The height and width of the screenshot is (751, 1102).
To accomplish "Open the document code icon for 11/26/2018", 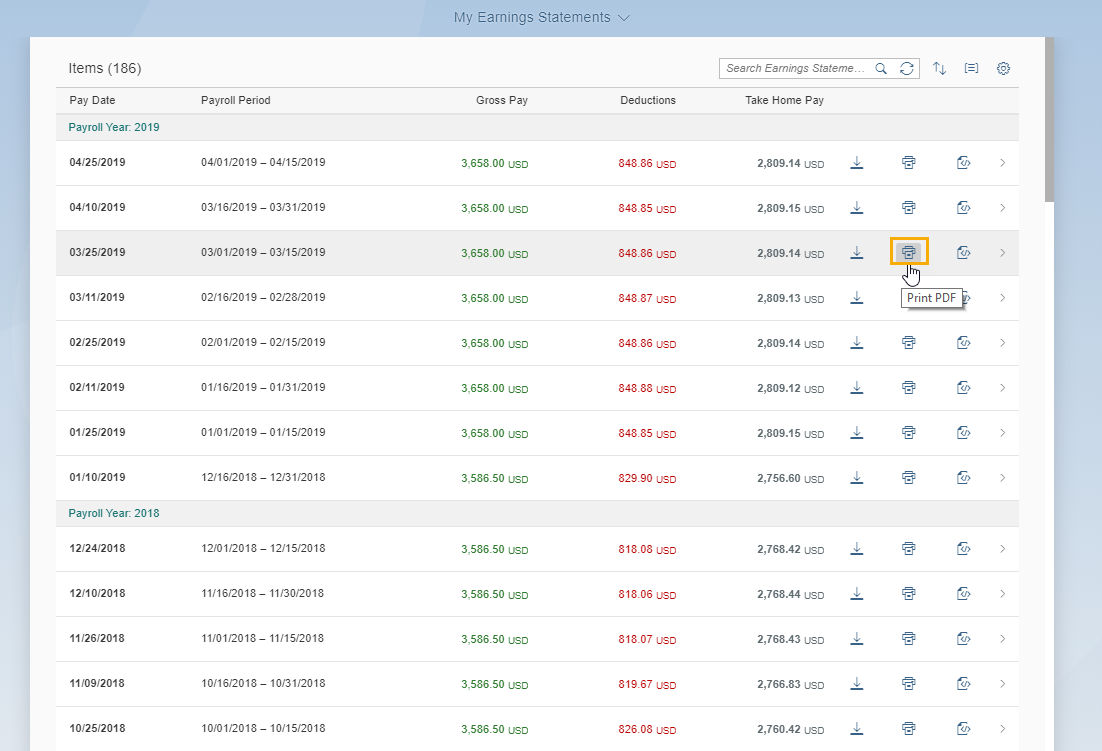I will click(963, 639).
